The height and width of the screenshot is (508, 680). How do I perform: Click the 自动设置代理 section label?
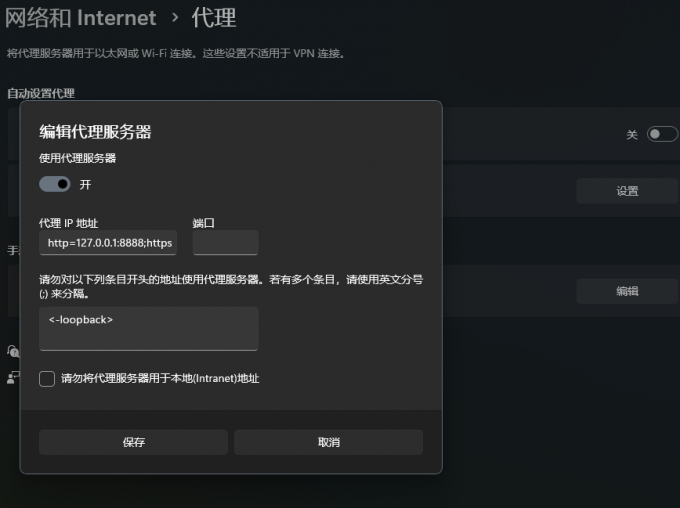pos(41,93)
